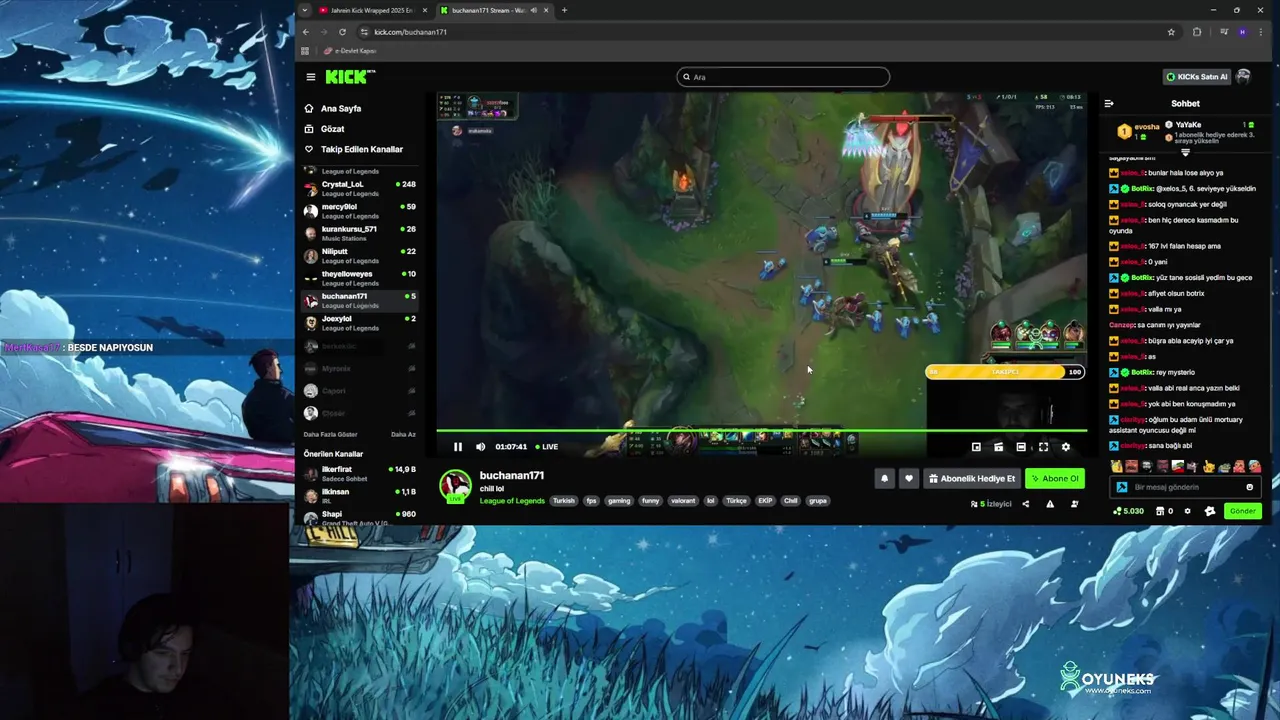Enter fullscreen mode in the player
Image resolution: width=1280 pixels, height=720 pixels.
coord(1043,447)
